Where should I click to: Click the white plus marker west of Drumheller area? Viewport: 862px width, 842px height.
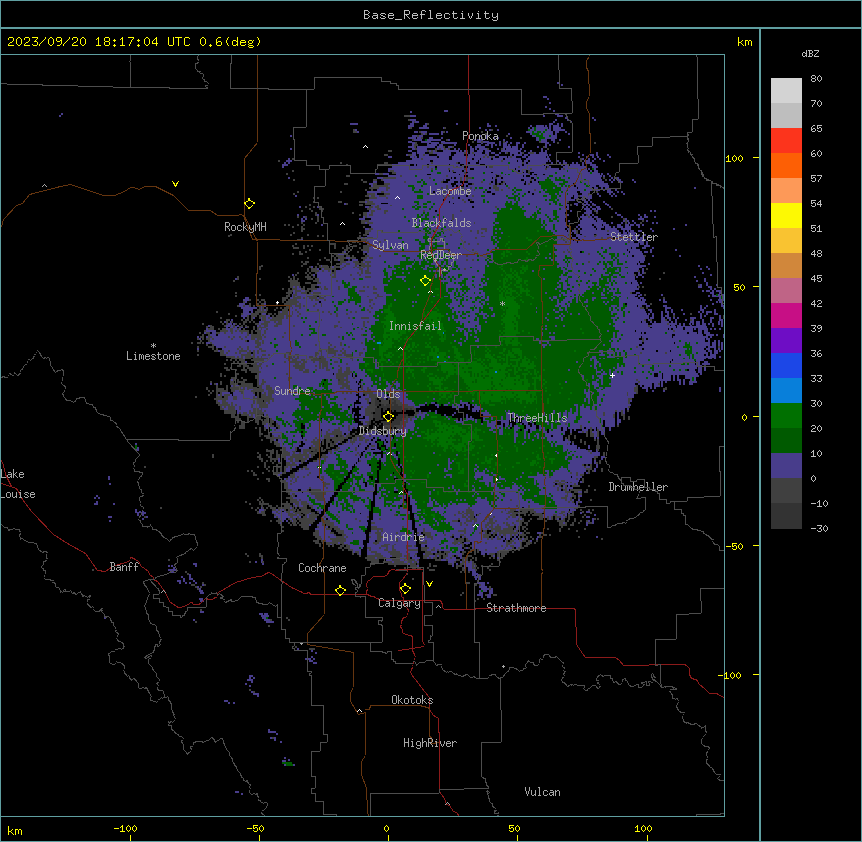[x=612, y=375]
